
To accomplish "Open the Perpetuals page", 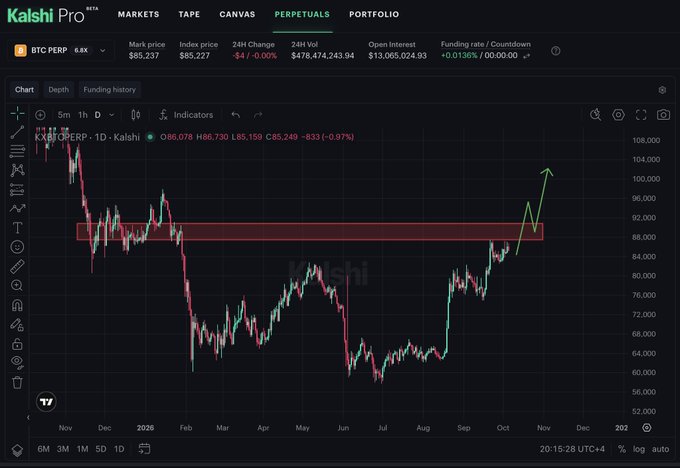I will pos(302,14).
